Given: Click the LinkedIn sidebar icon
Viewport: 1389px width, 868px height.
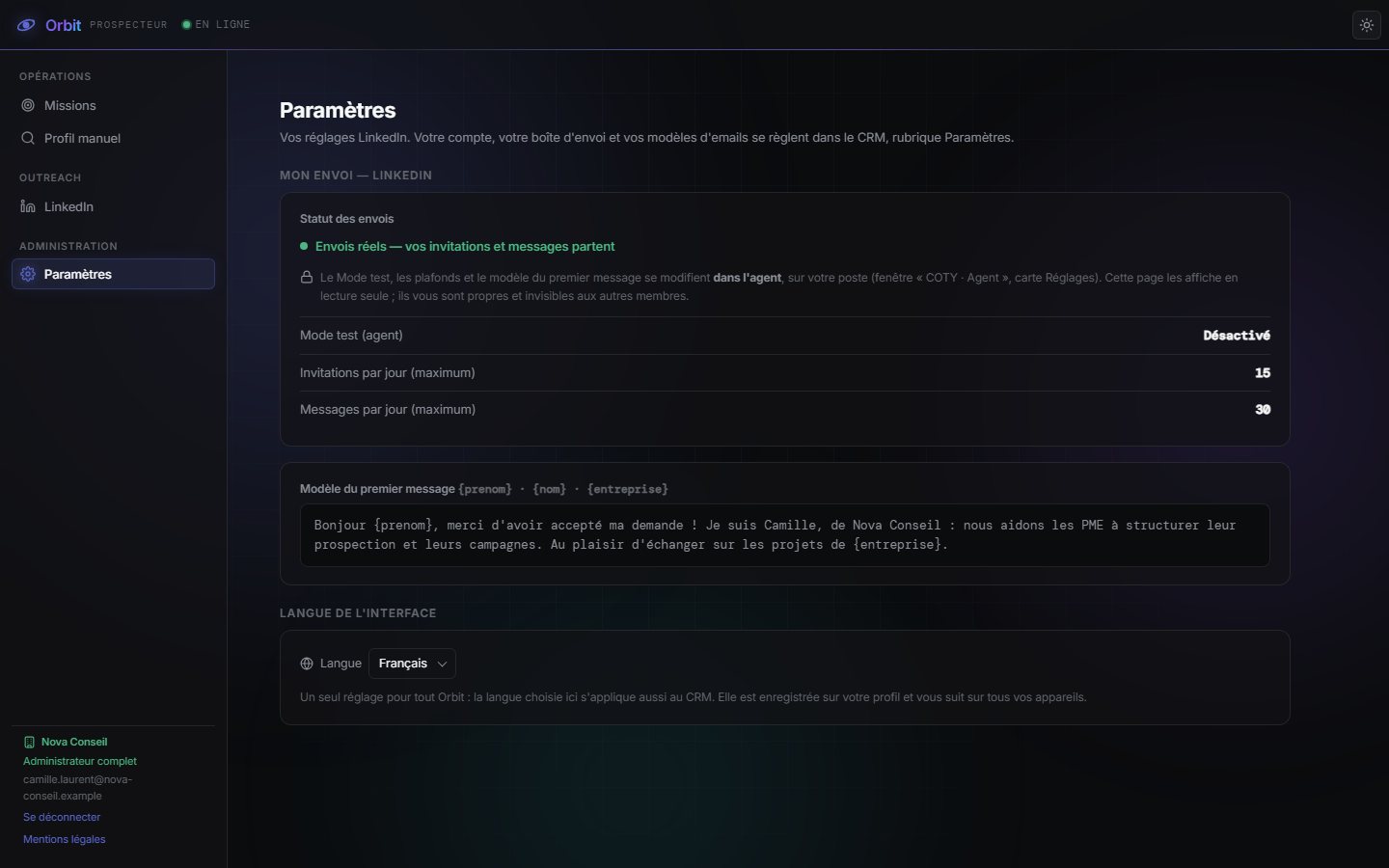Looking at the screenshot, I should point(28,206).
